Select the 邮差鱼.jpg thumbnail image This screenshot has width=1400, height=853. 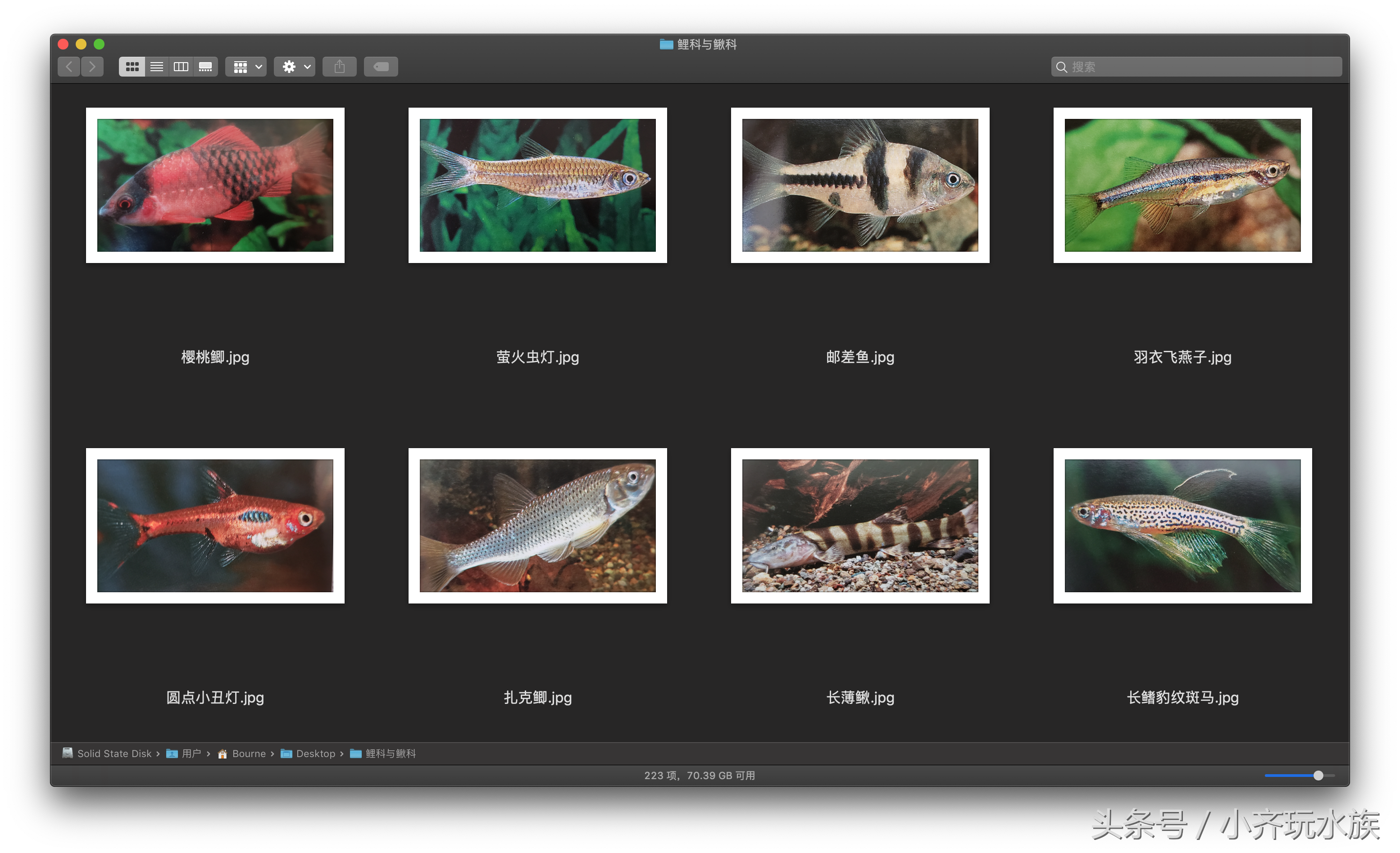860,185
